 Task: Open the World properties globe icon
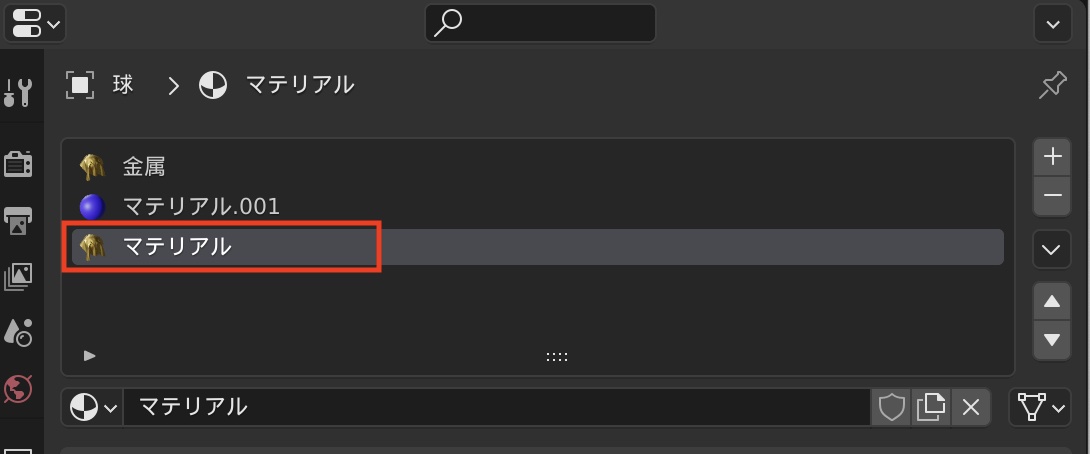coord(18,388)
